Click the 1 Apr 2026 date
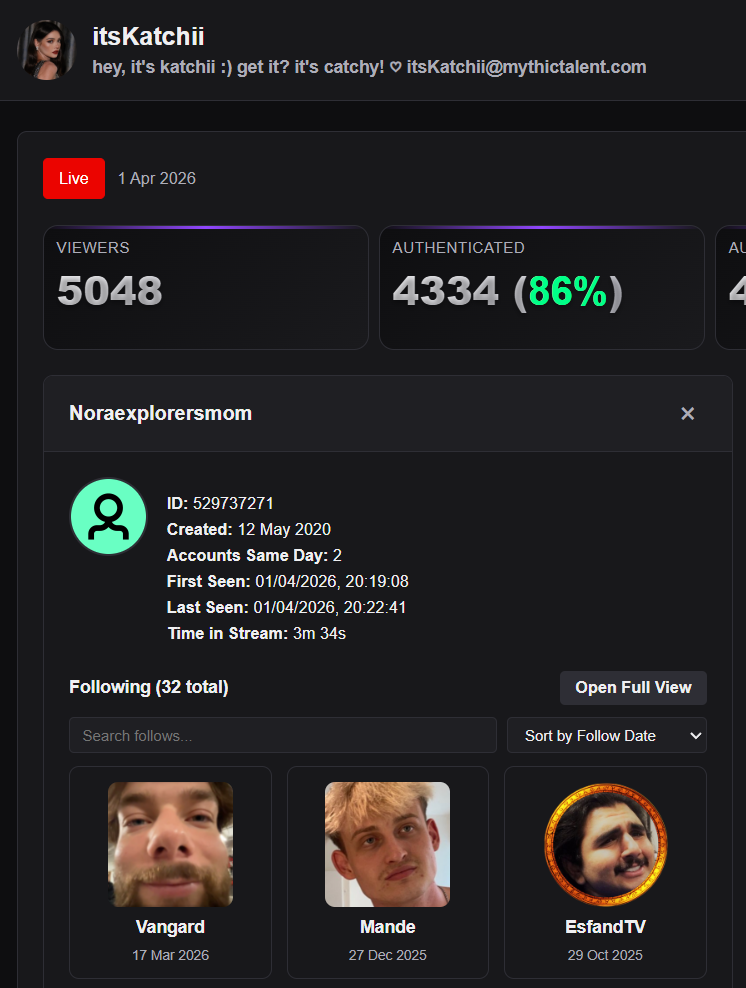The height and width of the screenshot is (988, 746). 157,178
